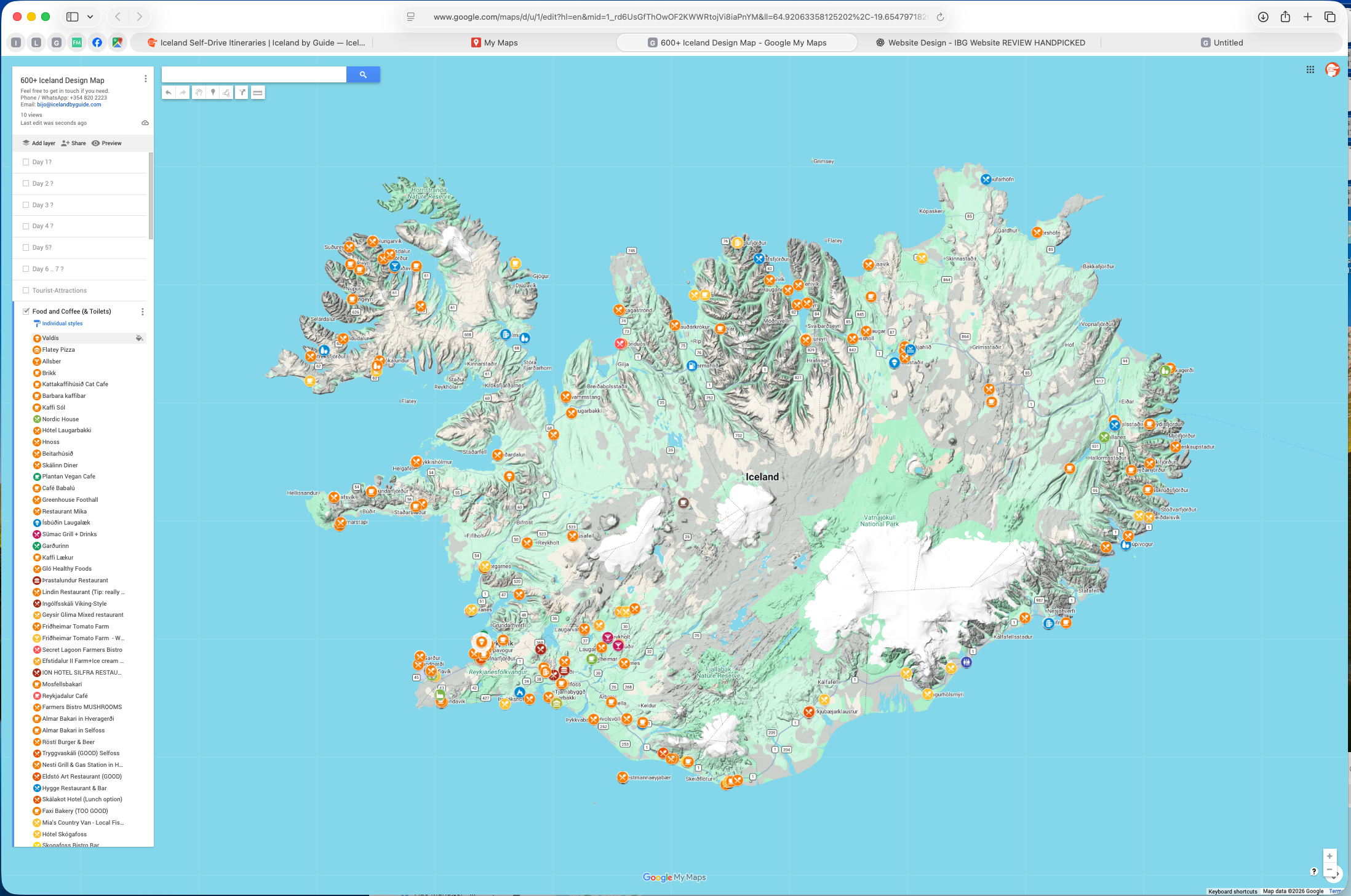Click the Add layer button
This screenshot has width=1351, height=896.
[39, 143]
